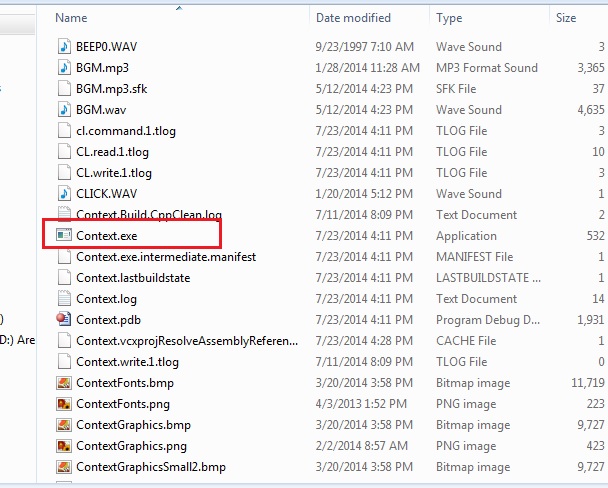The width and height of the screenshot is (608, 488).
Task: Select the ContextGraphics.bmp file name
Action: 132,425
